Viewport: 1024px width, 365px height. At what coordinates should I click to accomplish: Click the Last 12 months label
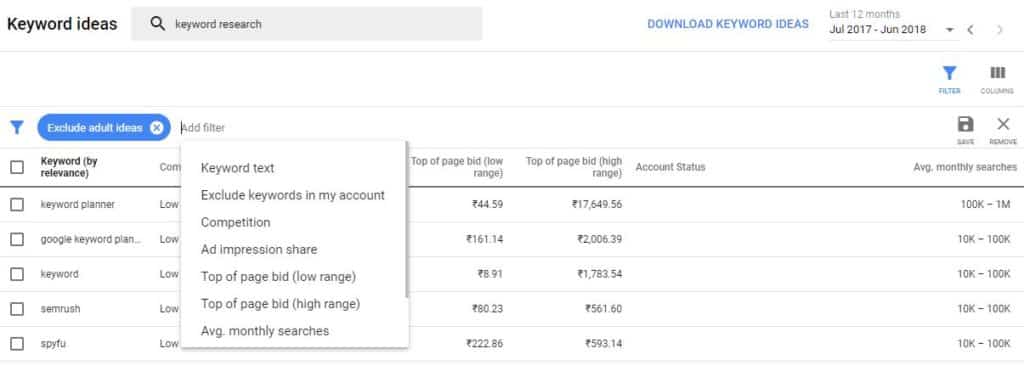pos(865,14)
